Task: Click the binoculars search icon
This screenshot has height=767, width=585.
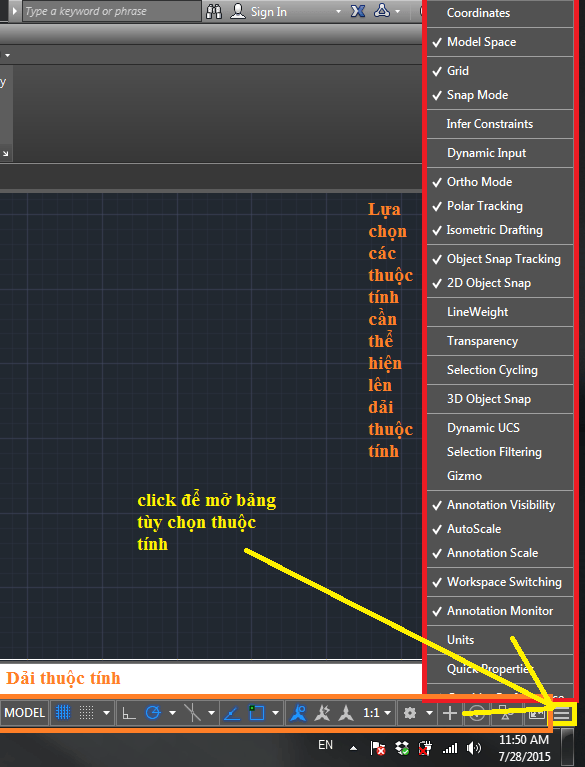Action: (214, 11)
